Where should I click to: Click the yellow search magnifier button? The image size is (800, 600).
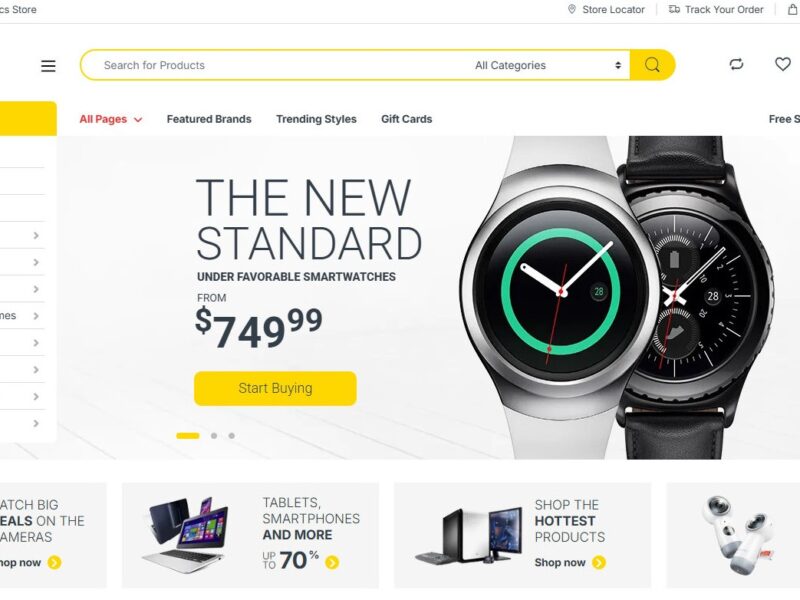pos(652,65)
